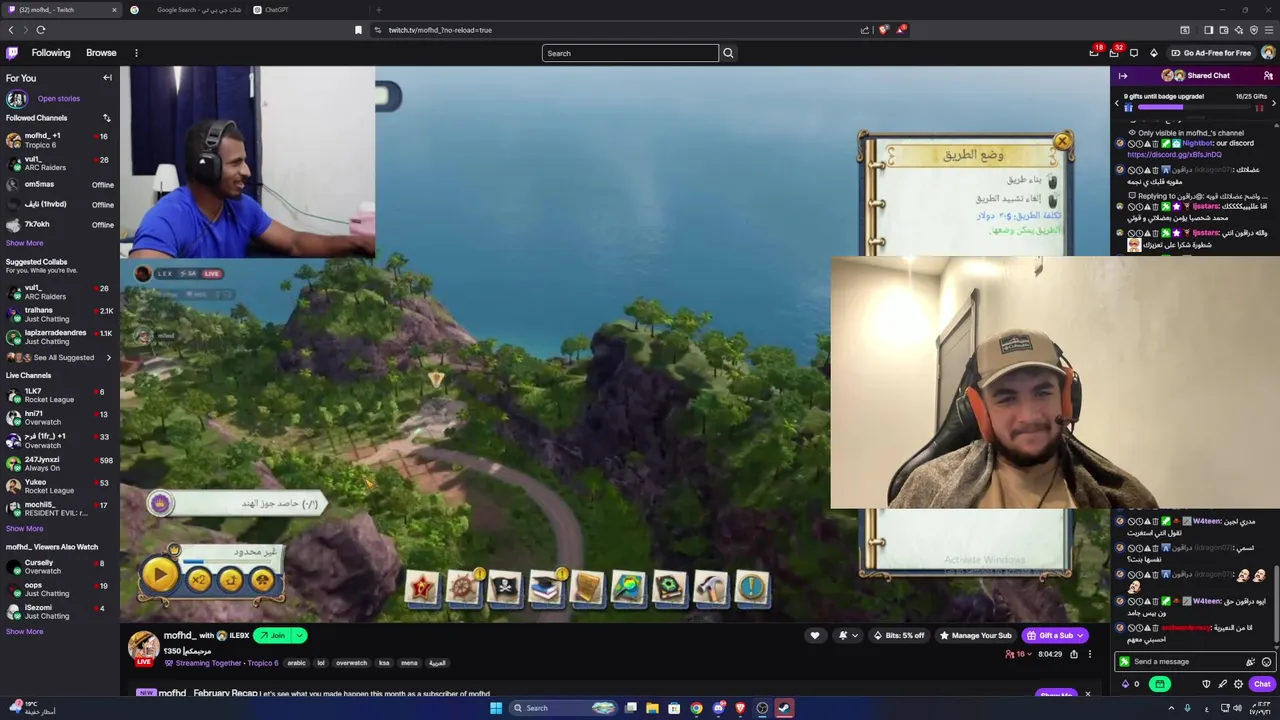Click the Manage Your Sub button
1280x720 pixels.
[x=974, y=636]
